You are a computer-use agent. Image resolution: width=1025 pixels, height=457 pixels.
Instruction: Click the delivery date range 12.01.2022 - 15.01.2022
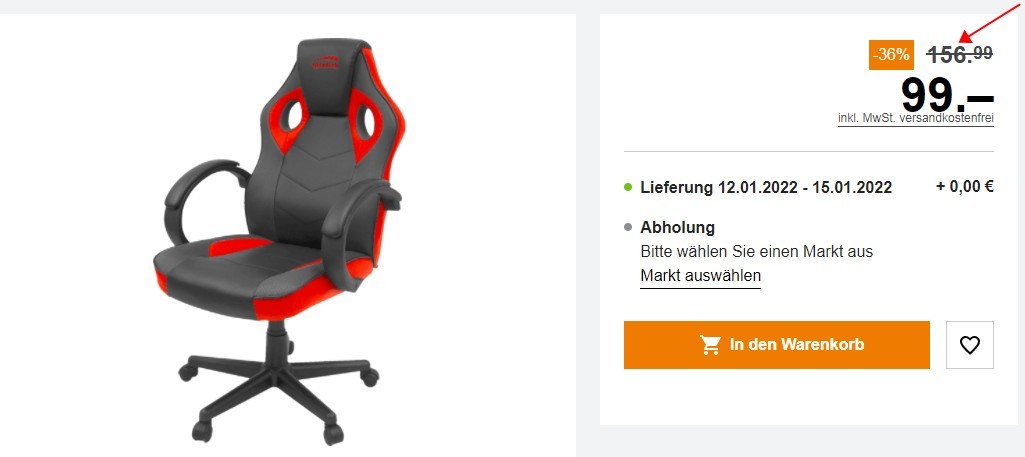(x=805, y=188)
